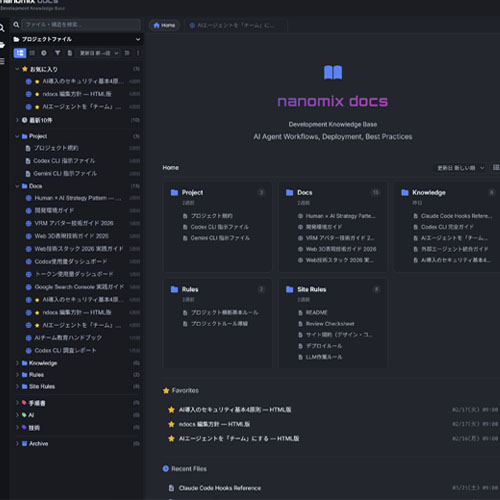This screenshot has height=500, width=500.
Task: Open Google Search Console 実践ガイド in the sidebar
Action: coord(79,287)
